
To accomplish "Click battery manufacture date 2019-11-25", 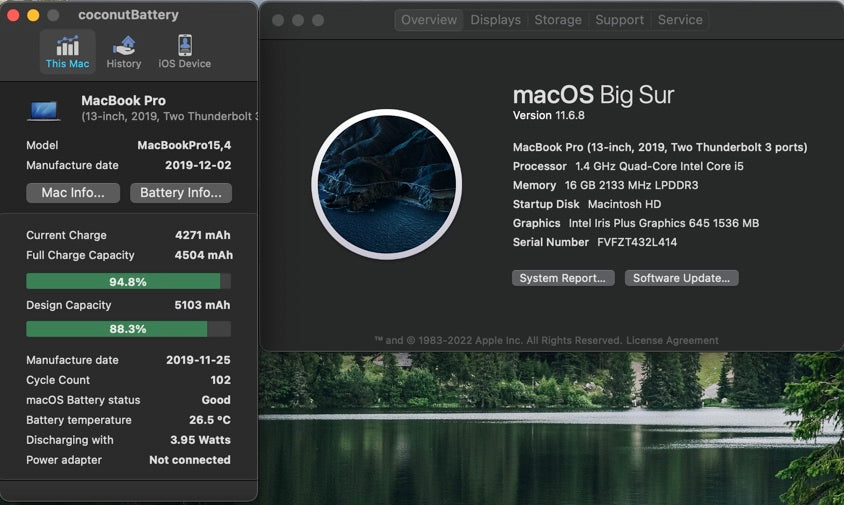I will tap(198, 360).
